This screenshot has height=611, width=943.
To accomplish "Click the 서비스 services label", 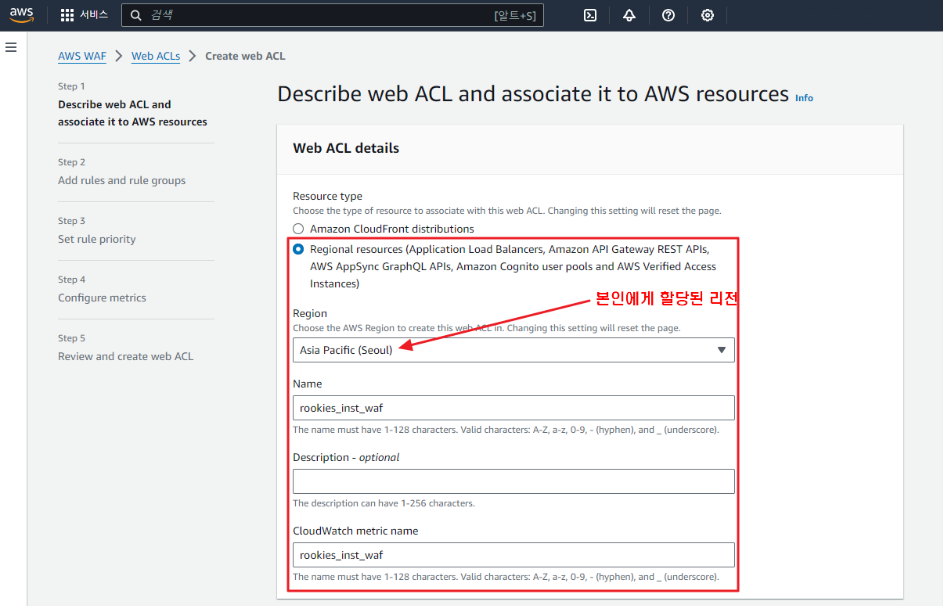I will click(94, 15).
